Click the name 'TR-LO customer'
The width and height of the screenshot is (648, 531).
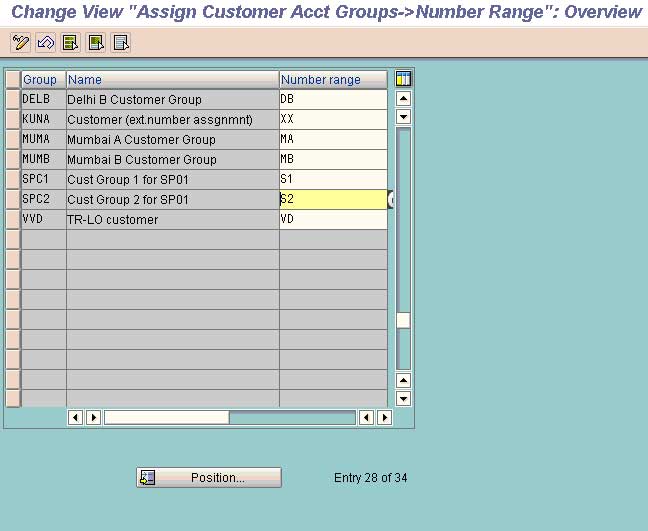coord(112,219)
